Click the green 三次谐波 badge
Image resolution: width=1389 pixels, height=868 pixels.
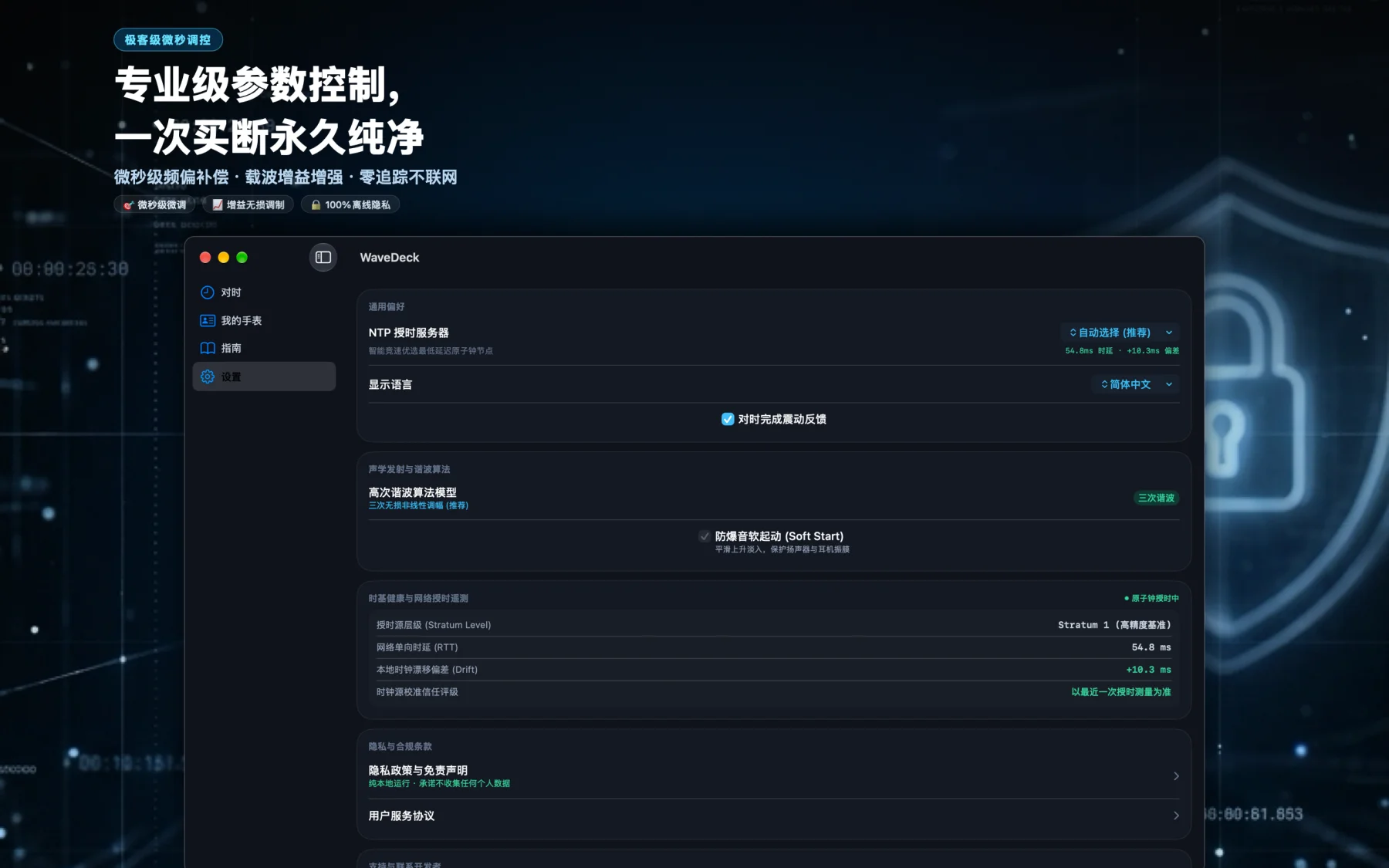[x=1156, y=498]
